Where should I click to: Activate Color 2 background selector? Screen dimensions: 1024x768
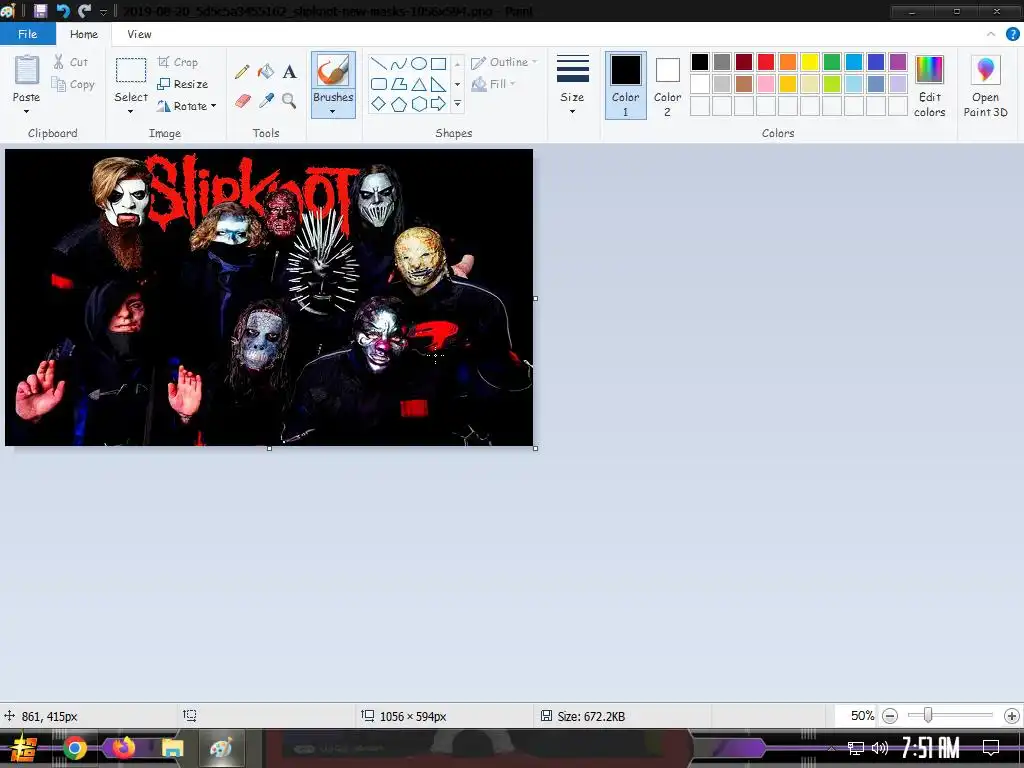(x=667, y=86)
